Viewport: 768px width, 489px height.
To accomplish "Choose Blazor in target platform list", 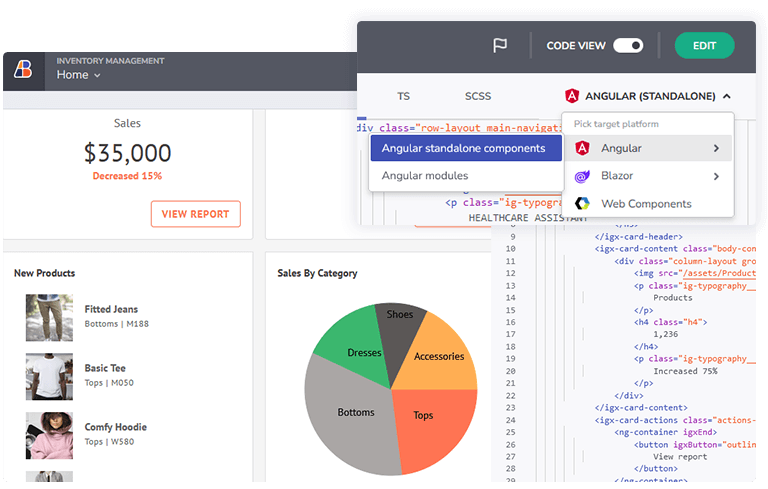I will [x=648, y=176].
